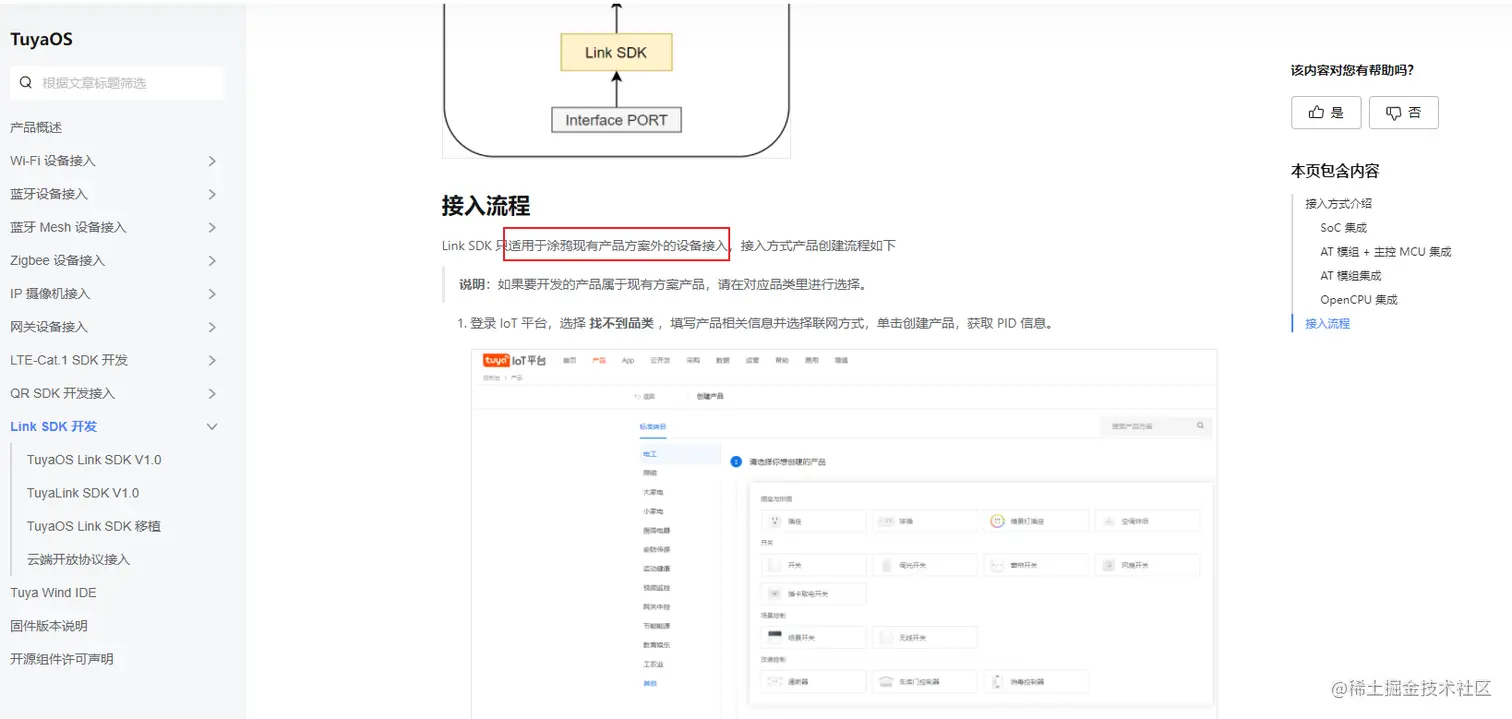Jump to OpenCPU 集成 in page contents
The width and height of the screenshot is (1512, 719).
coord(1358,299)
